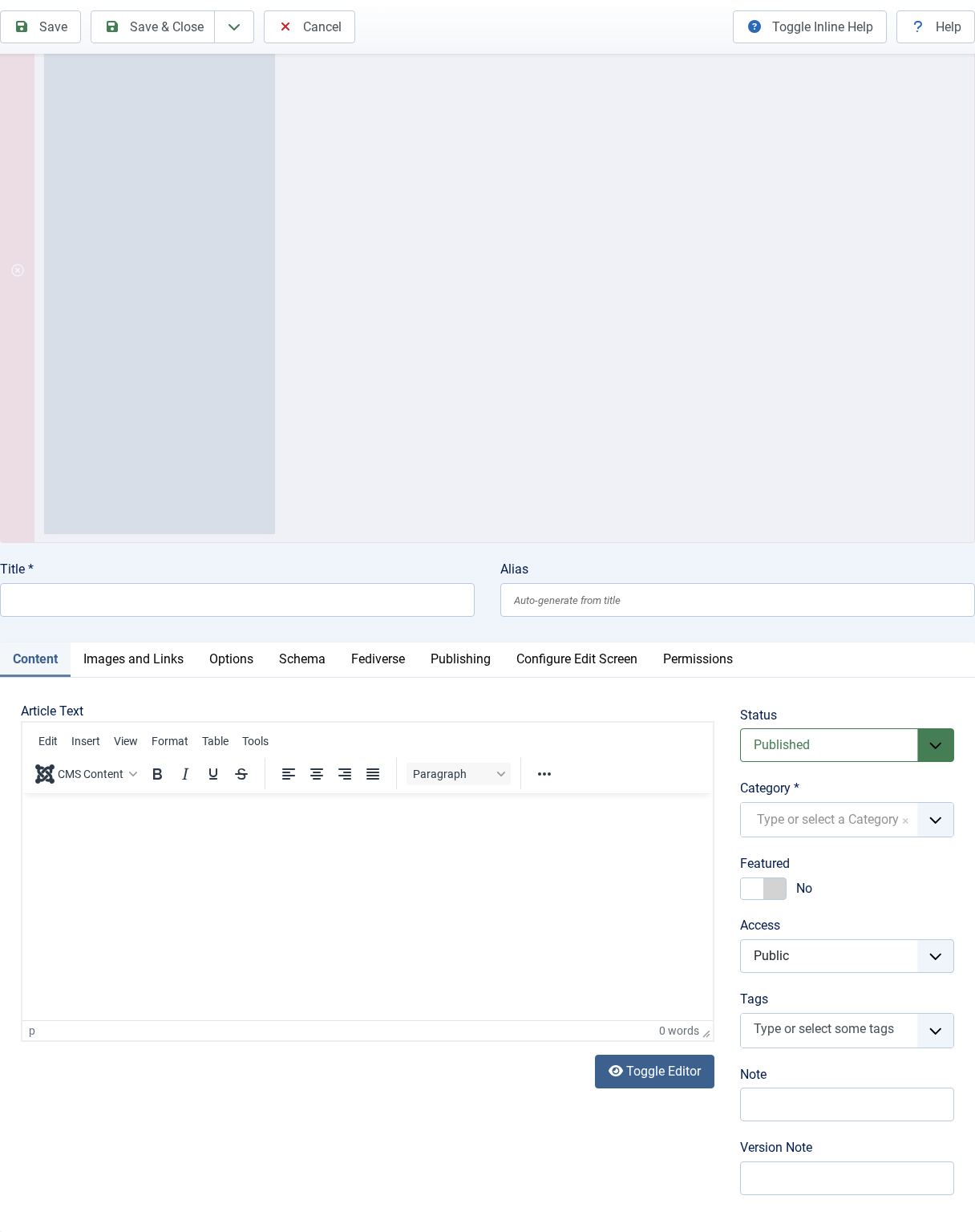
Task: Align text to the left
Action: point(289,774)
